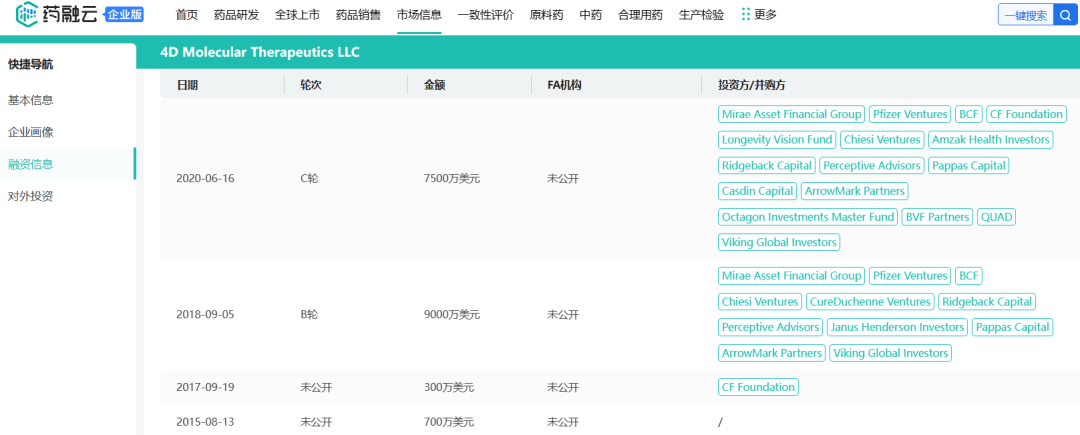Open the 更多 grid dots icon
Image resolution: width=1080 pixels, height=435 pixels.
coord(745,14)
